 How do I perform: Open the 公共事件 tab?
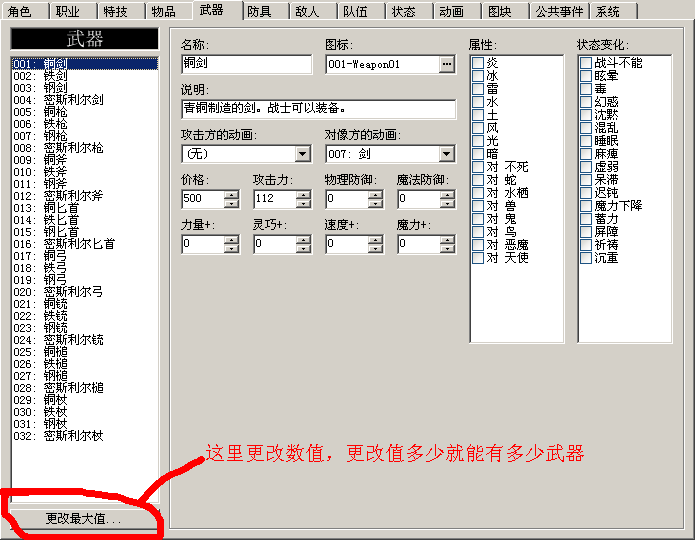pos(558,11)
